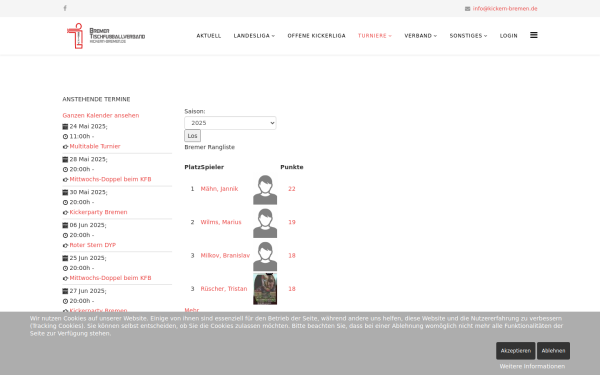Open Mittwochs-Doppel beim KFB on 25 Jun

pyautogui.click(x=110, y=278)
